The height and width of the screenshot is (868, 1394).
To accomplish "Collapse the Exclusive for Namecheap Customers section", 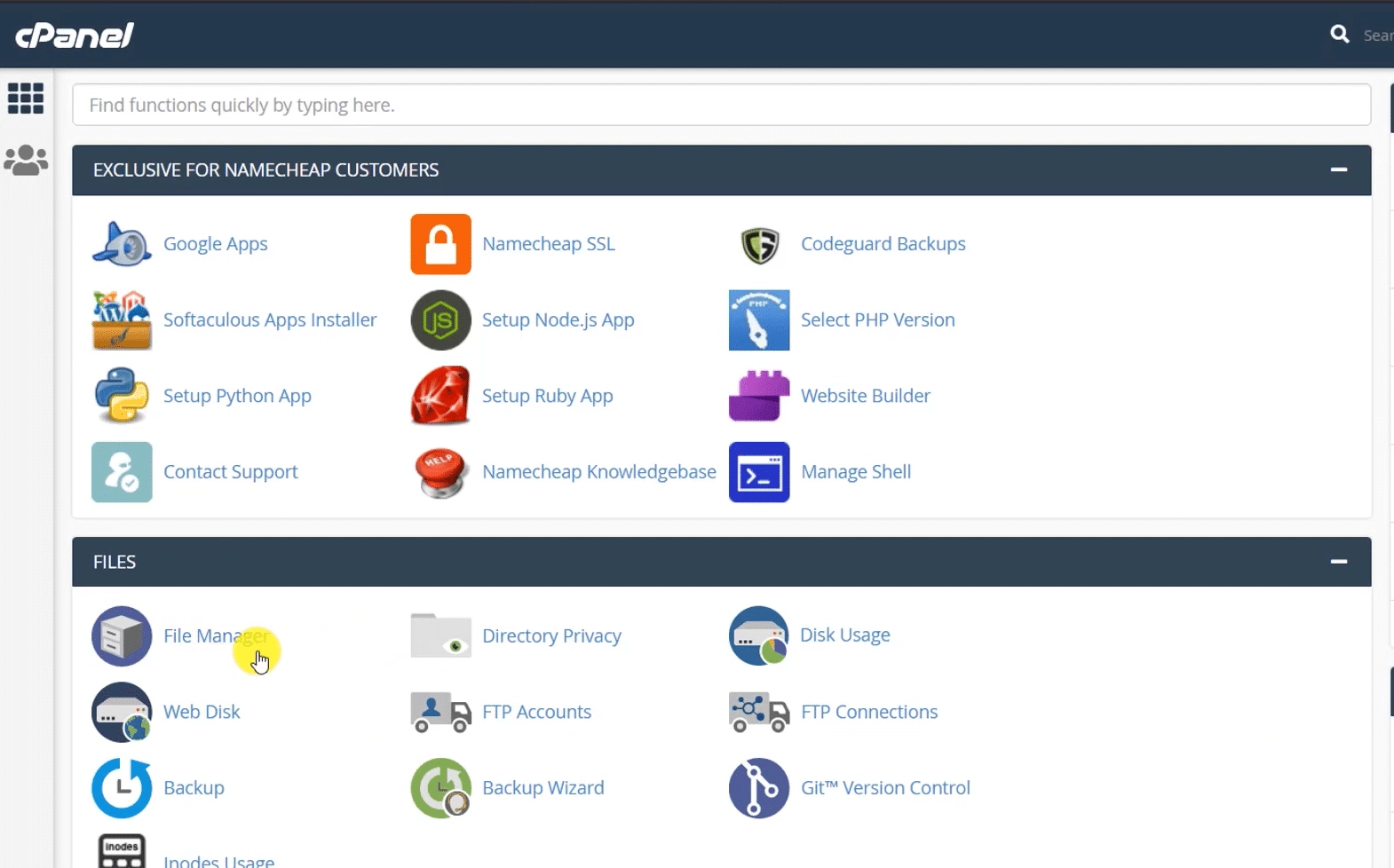I will click(1339, 170).
